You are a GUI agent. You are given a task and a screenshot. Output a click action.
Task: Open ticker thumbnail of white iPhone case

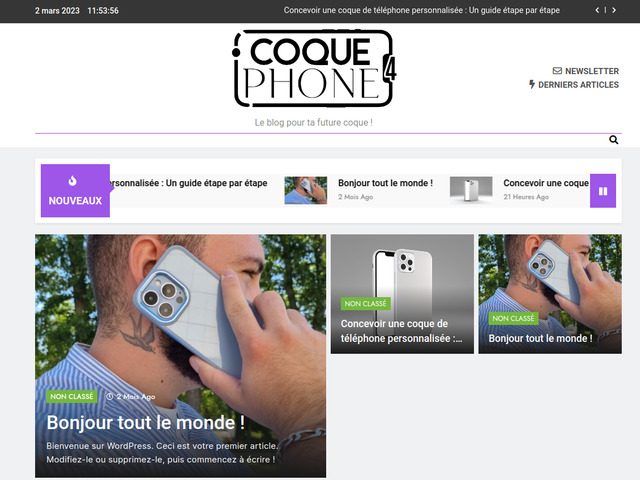pos(471,190)
